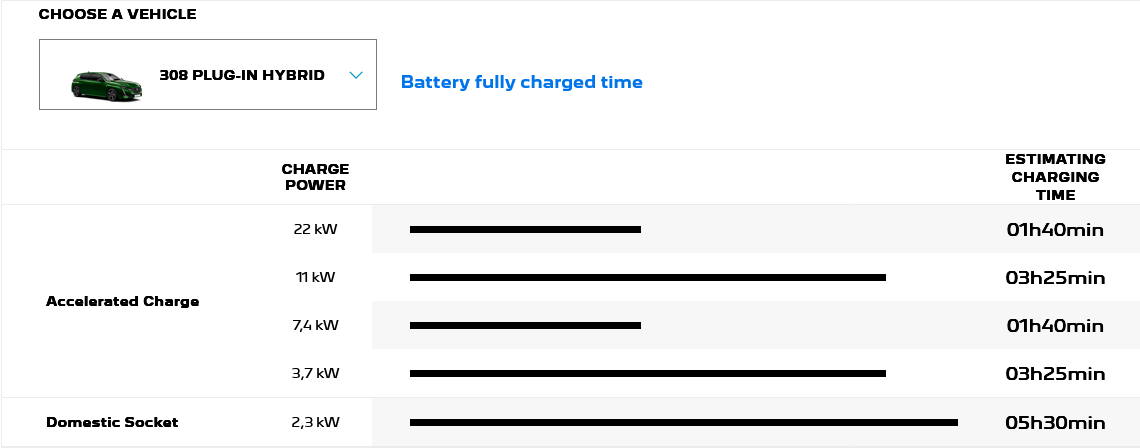The width and height of the screenshot is (1140, 448).
Task: Click the 05h30min charging time
Action: click(1055, 422)
